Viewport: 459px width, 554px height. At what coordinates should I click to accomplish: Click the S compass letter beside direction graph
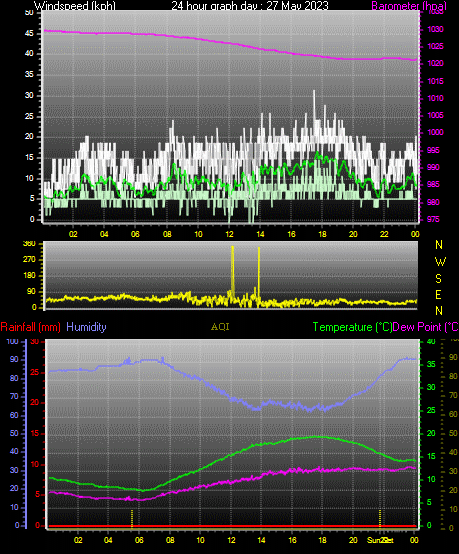coord(439,279)
